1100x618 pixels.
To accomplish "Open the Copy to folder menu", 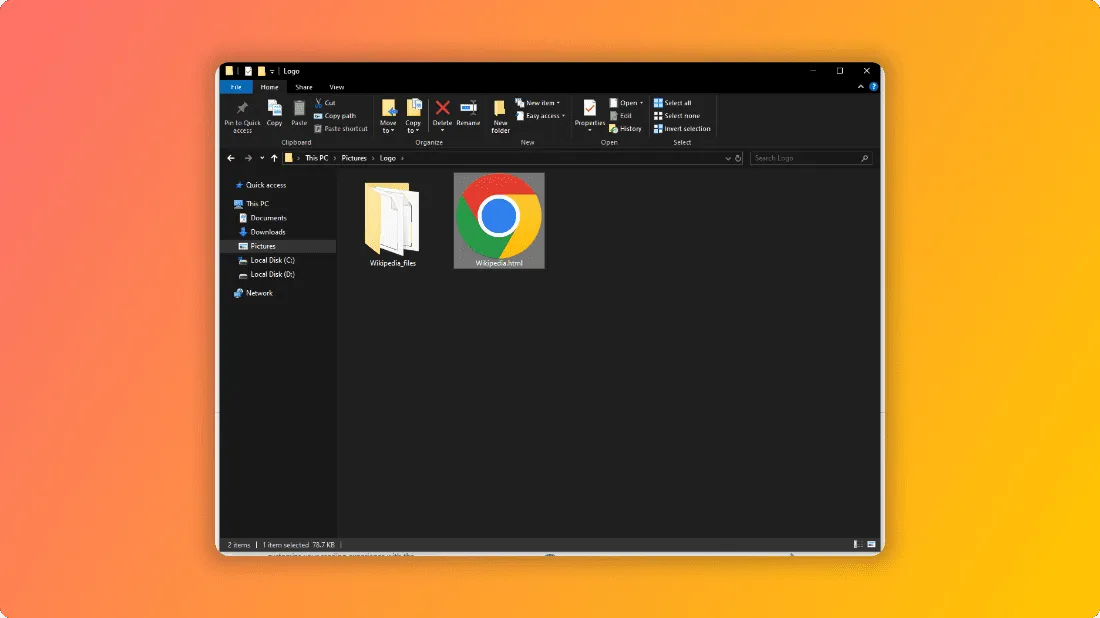I will [413, 116].
